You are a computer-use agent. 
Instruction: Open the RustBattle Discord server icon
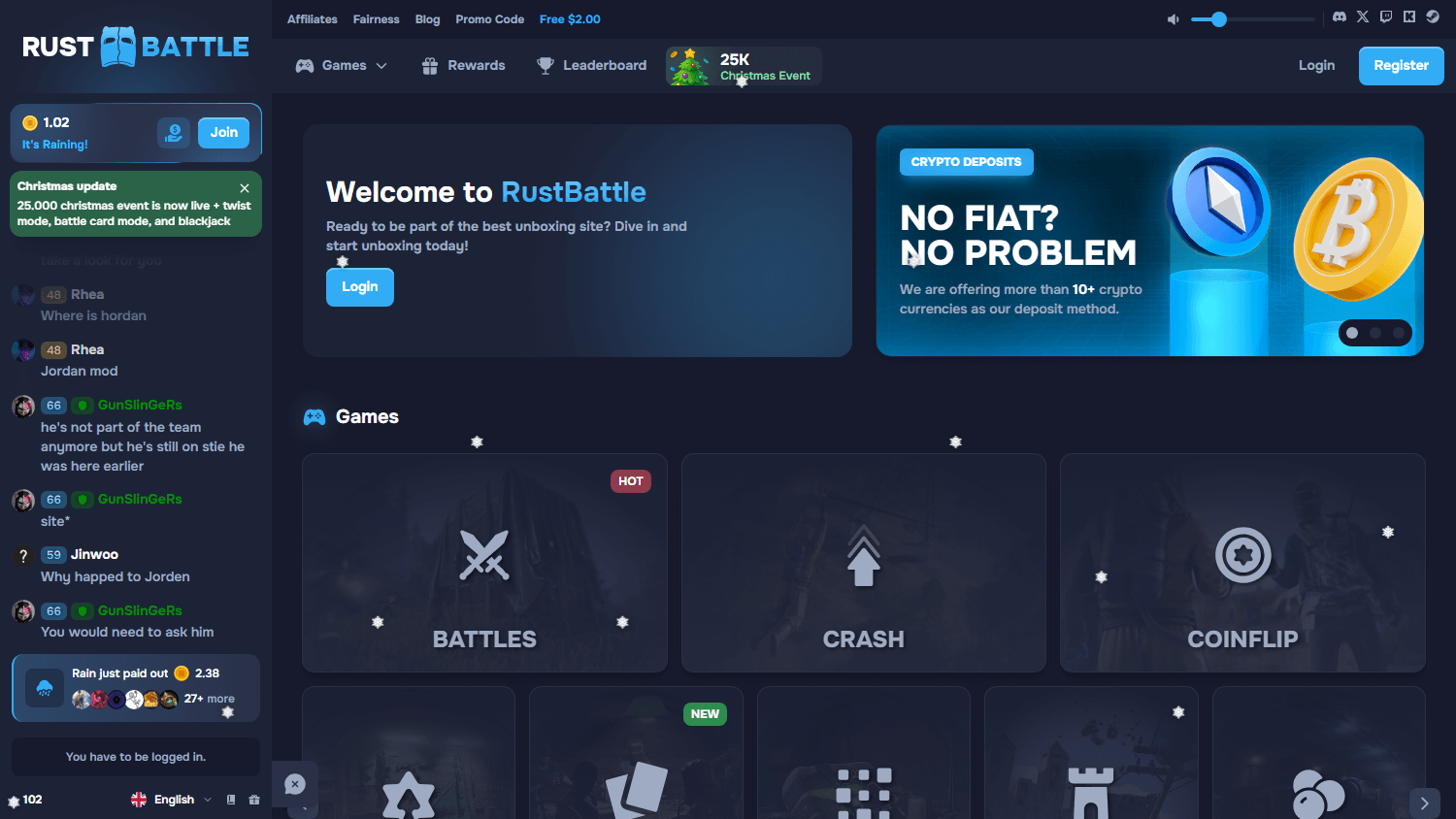coord(1339,16)
